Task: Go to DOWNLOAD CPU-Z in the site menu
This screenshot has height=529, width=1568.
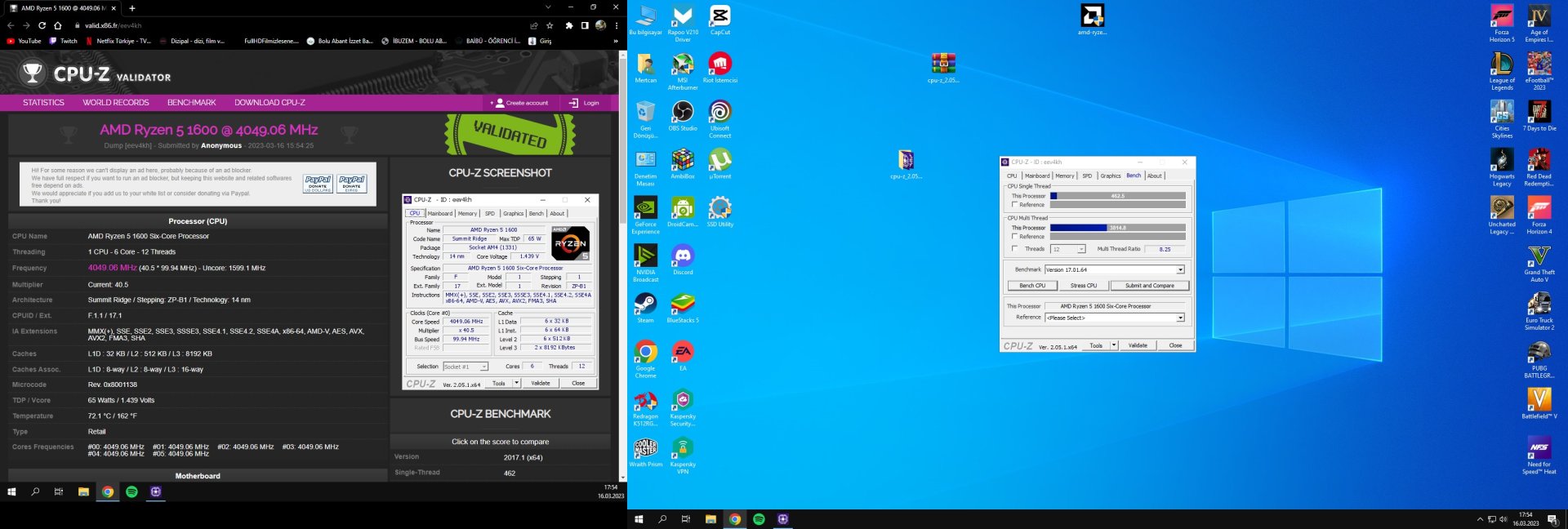Action: (269, 103)
